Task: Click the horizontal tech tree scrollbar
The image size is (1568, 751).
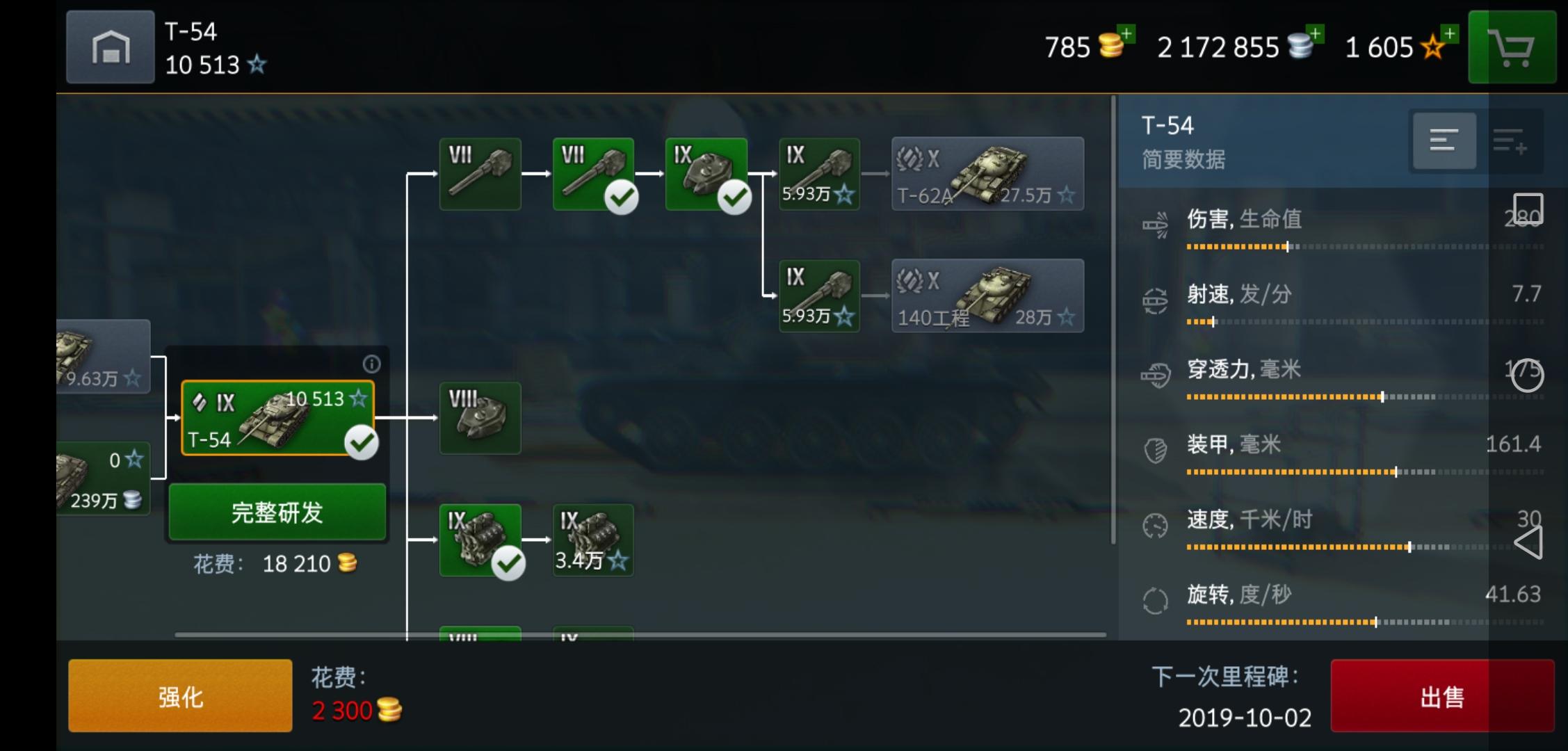Action: (x=640, y=634)
